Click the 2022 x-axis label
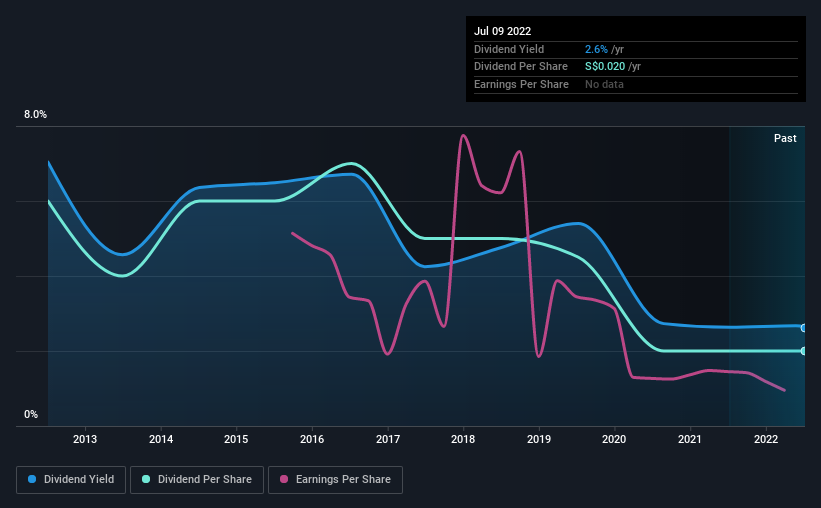The image size is (821, 508). tap(766, 439)
